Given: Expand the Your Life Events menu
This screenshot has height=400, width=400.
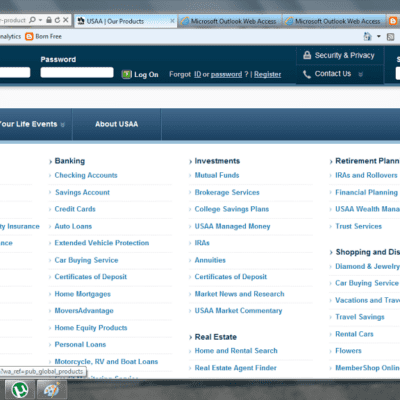Looking at the screenshot, I should [32, 124].
